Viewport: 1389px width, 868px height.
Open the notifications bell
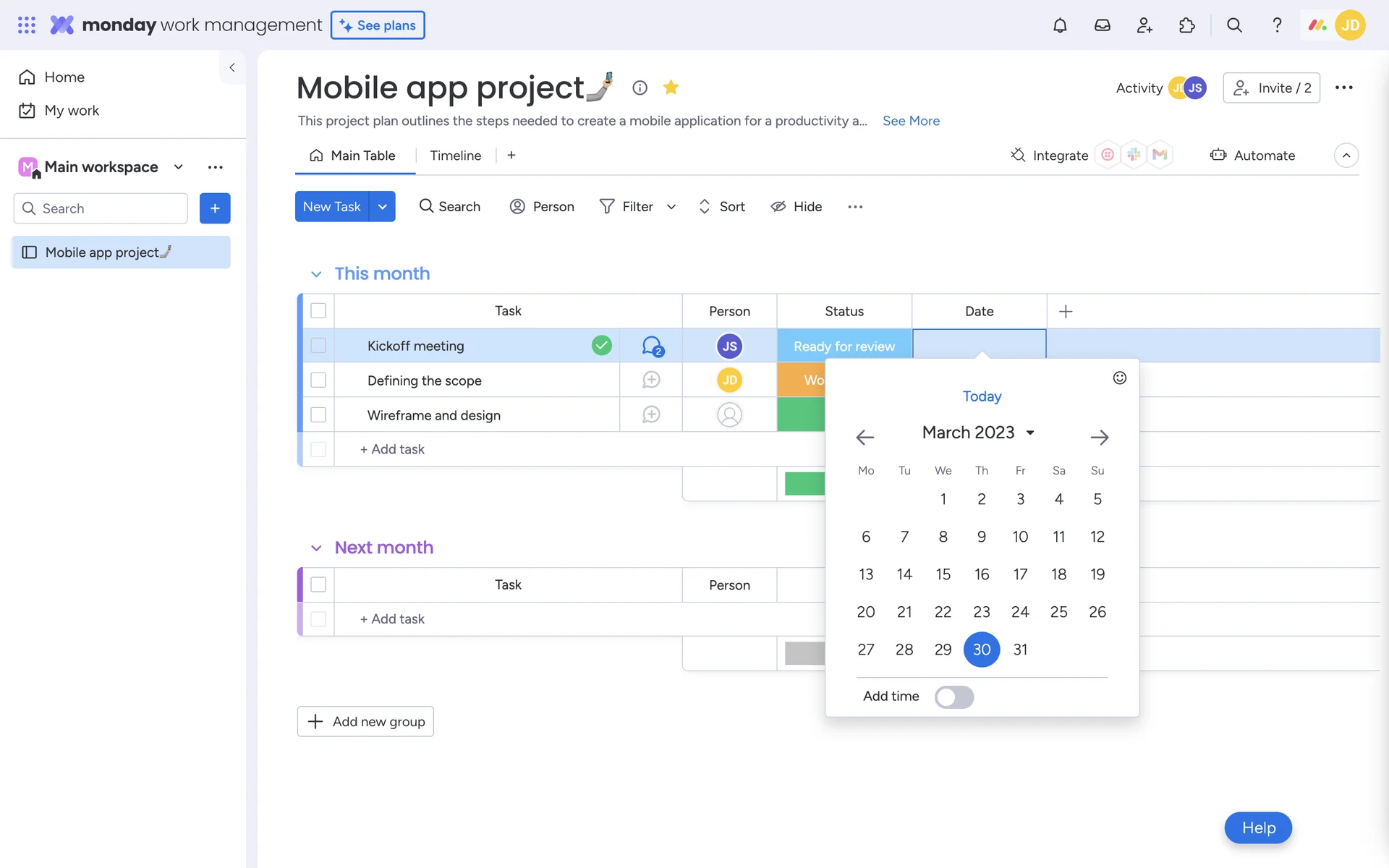coord(1060,25)
